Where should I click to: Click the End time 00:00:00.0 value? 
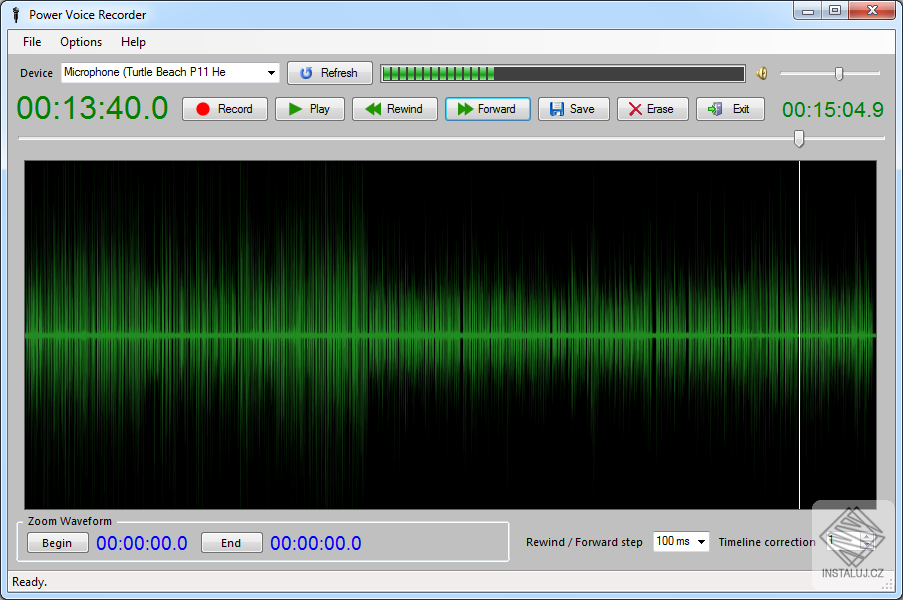coord(316,543)
